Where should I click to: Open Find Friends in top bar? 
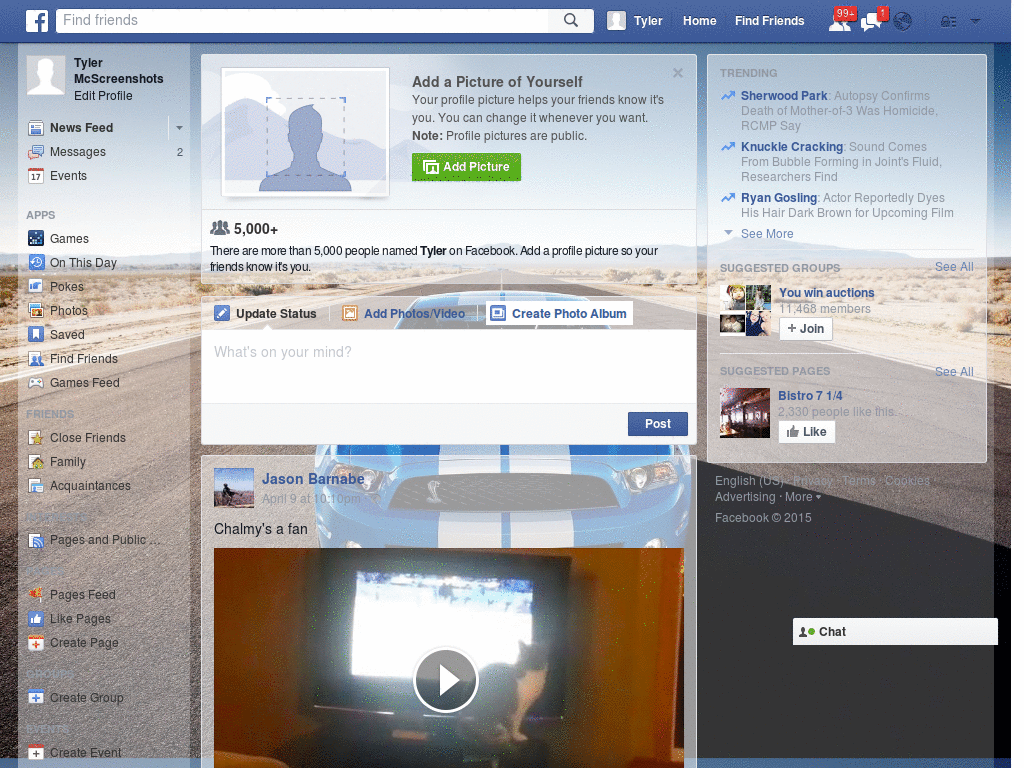(769, 21)
